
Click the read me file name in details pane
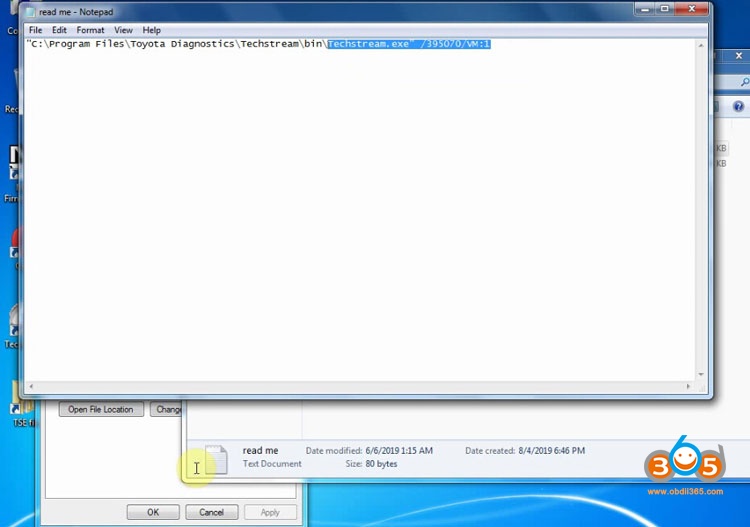pyautogui.click(x=260, y=450)
